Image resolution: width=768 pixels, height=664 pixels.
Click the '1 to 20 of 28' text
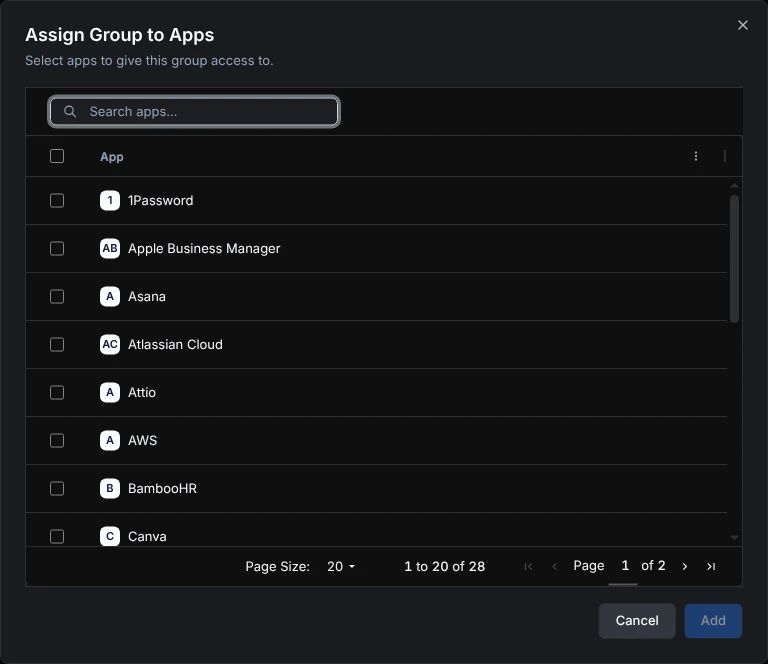tap(444, 567)
